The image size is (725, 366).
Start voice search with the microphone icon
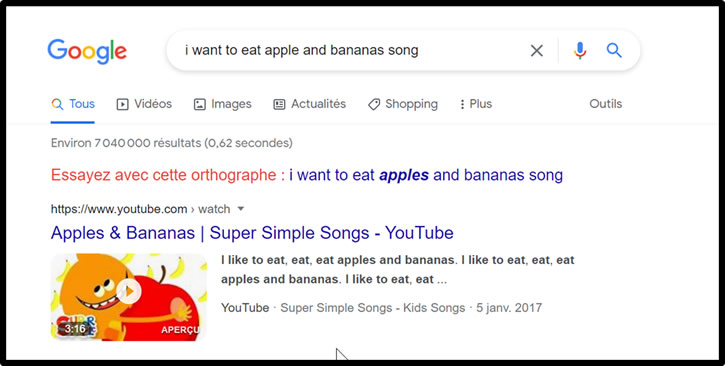coord(580,50)
